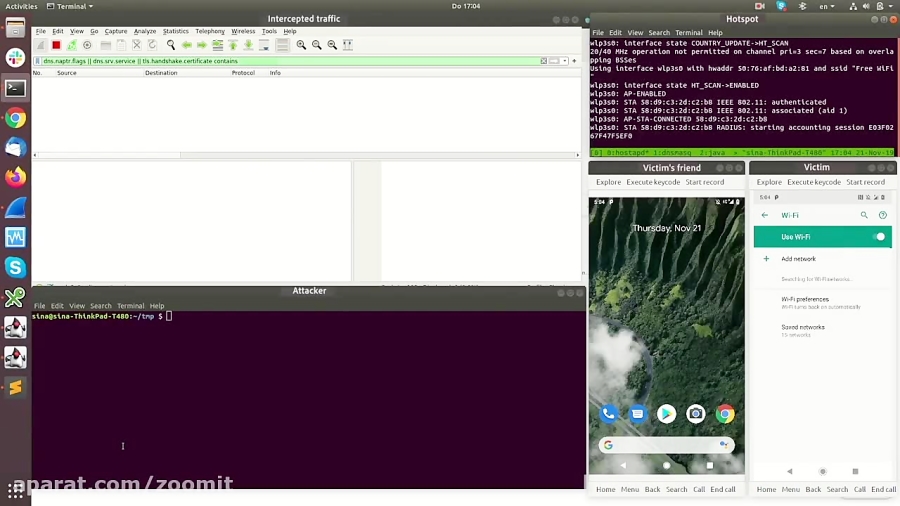Viewport: 900px width, 506px height.
Task: Open Skype from the Ubuntu dock
Action: (x=15, y=267)
